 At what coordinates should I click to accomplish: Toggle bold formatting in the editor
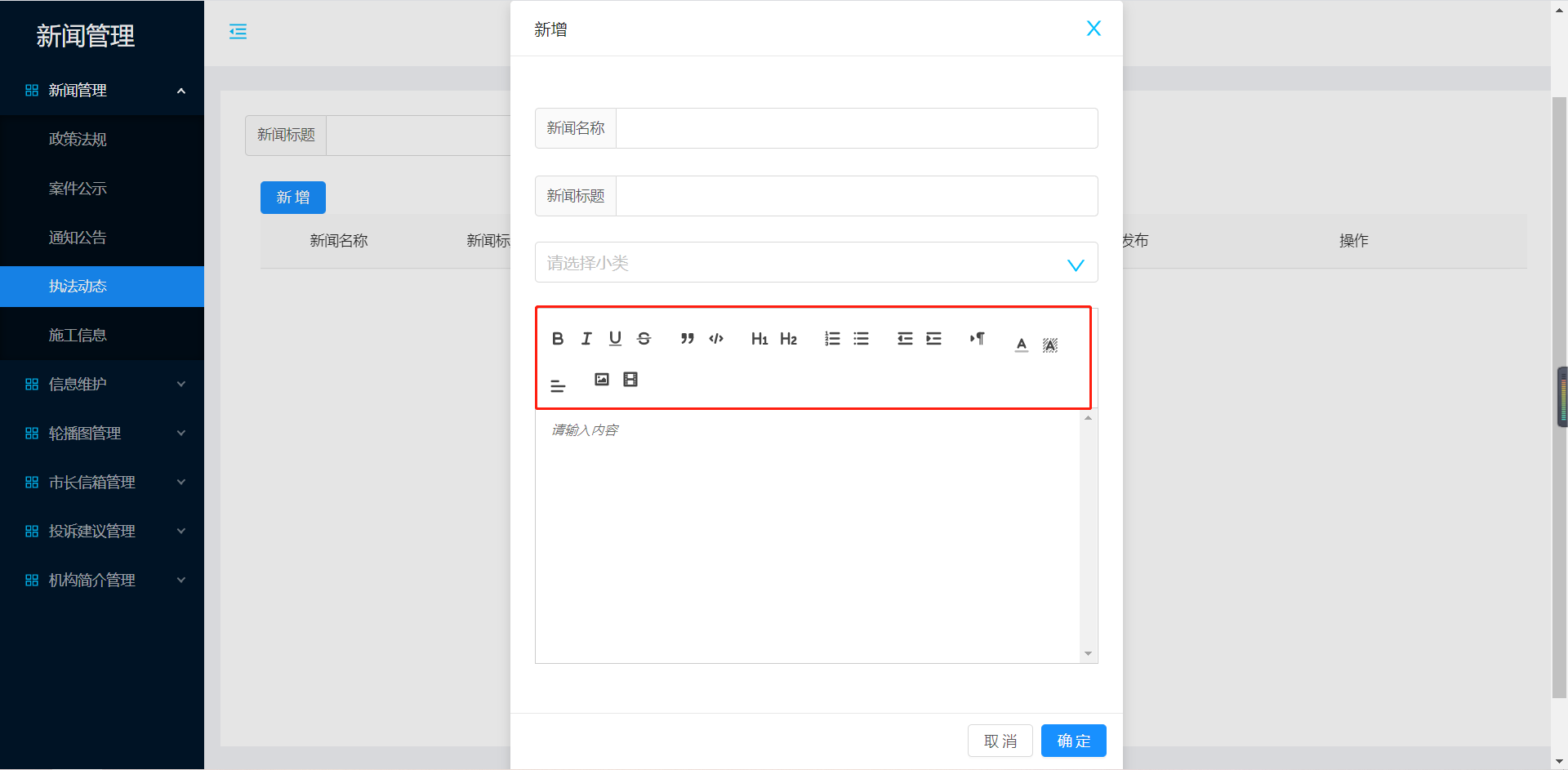tap(558, 339)
